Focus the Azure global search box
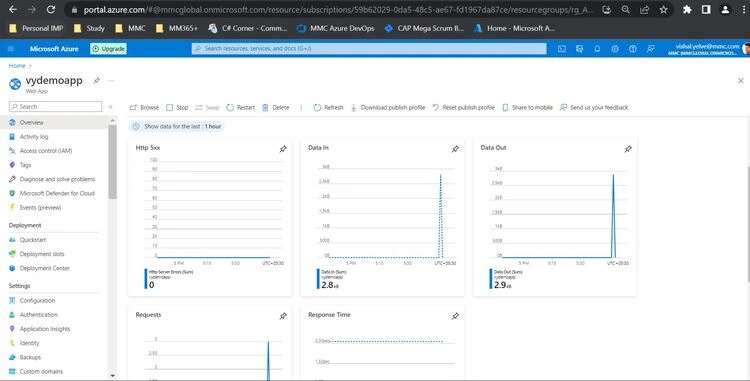 click(x=369, y=49)
